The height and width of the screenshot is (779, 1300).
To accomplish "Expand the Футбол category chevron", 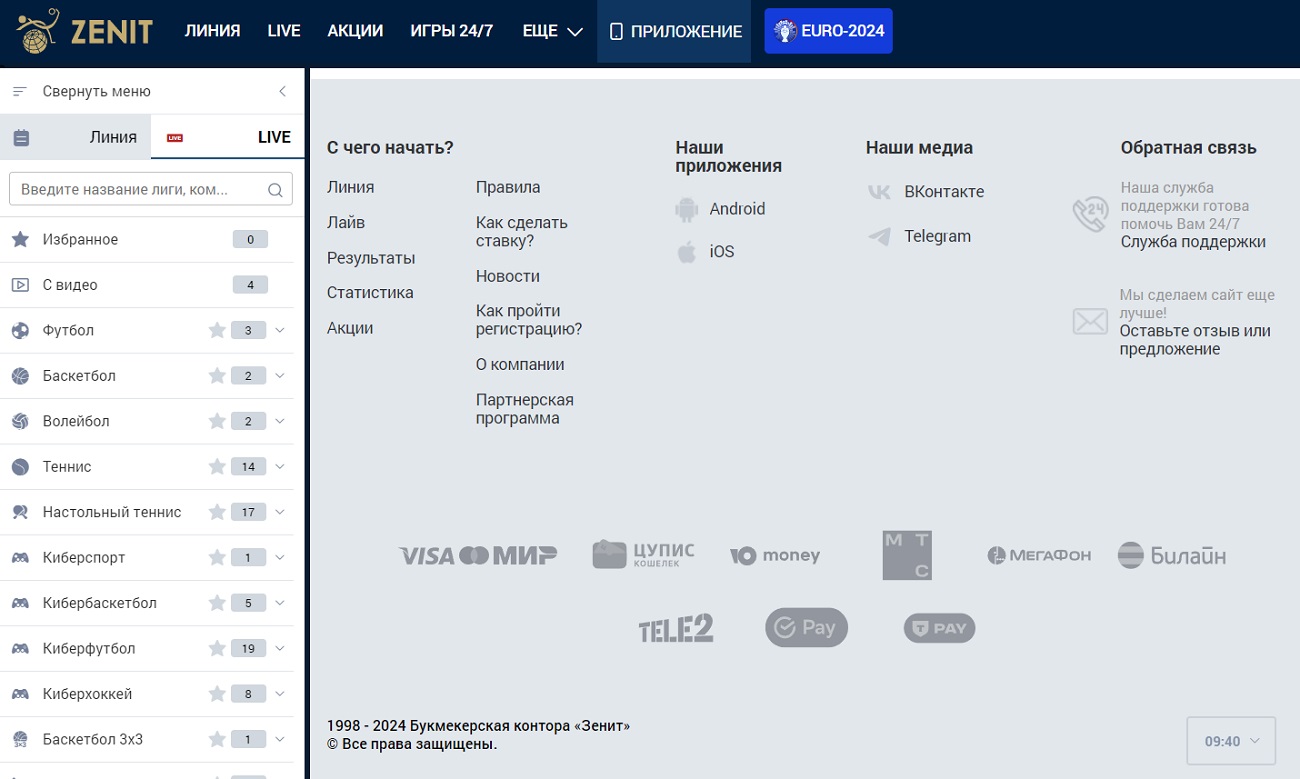I will click(280, 330).
